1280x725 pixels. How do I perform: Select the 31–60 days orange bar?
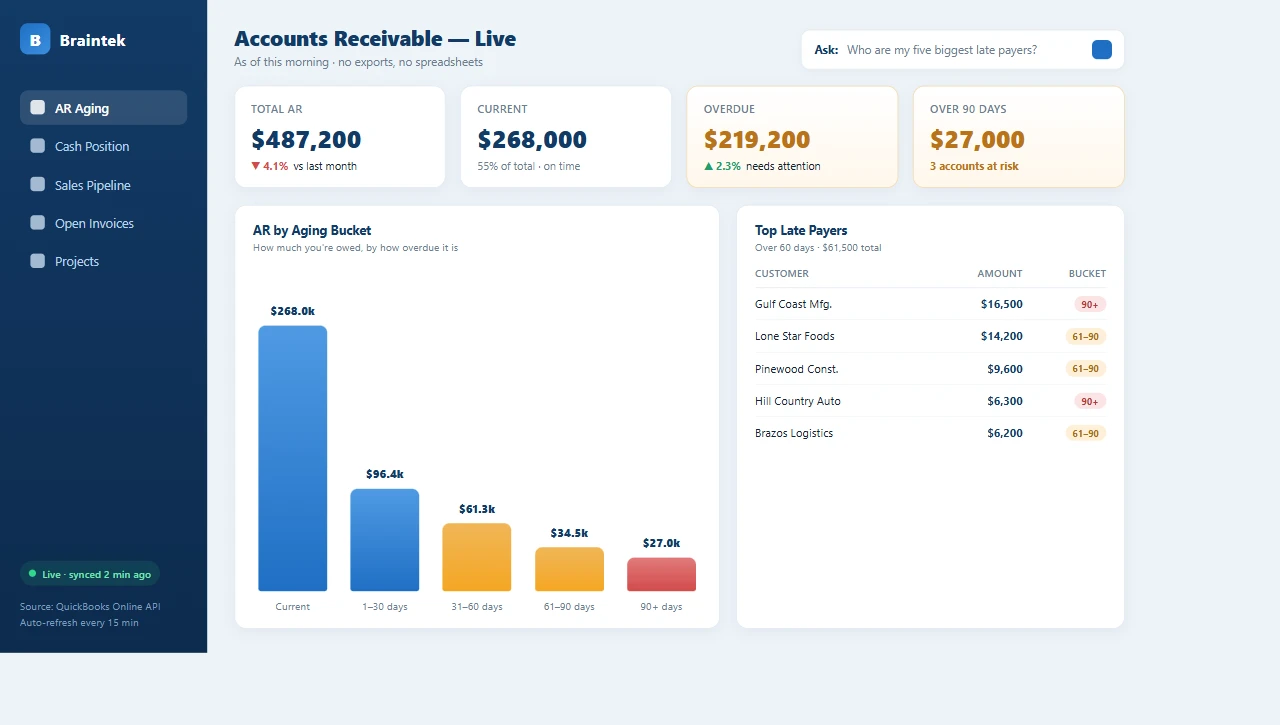[477, 557]
